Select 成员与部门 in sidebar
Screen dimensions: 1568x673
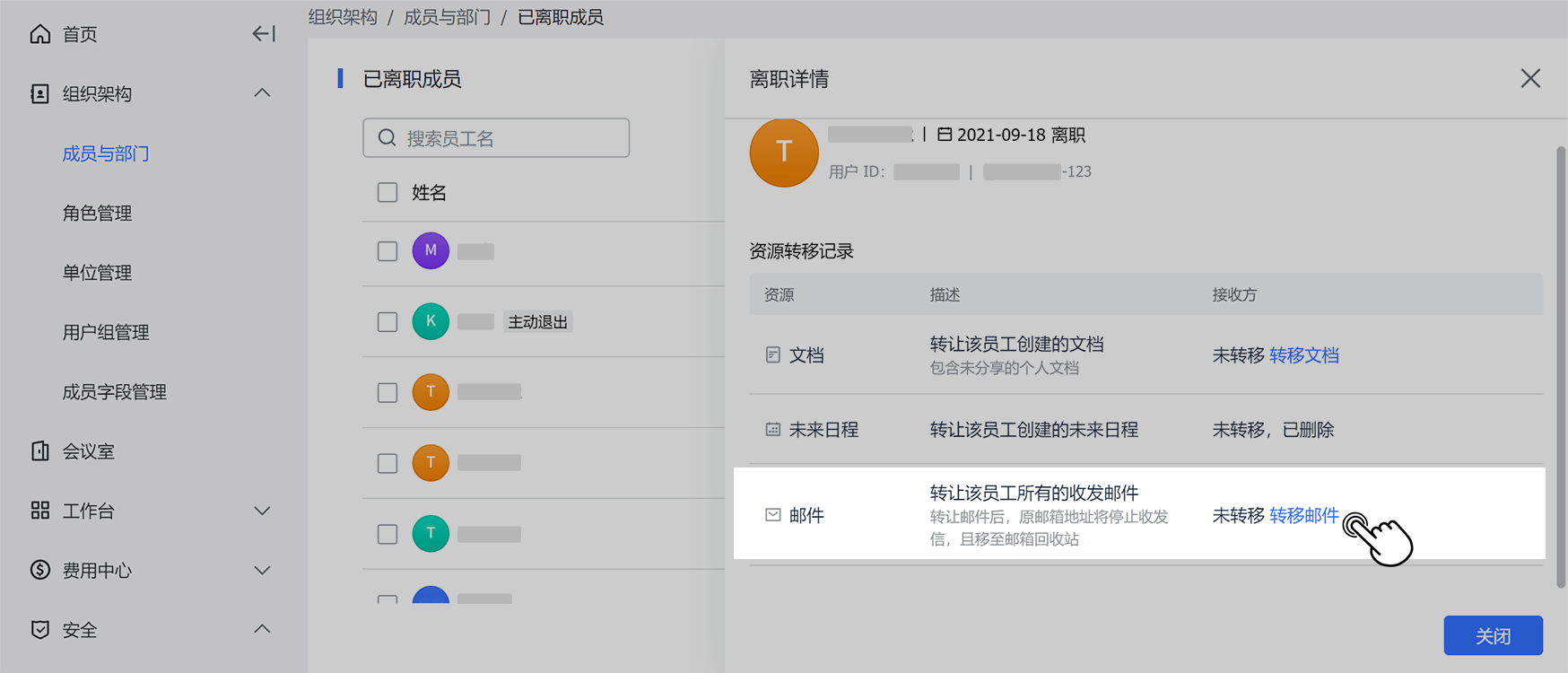[x=106, y=153]
